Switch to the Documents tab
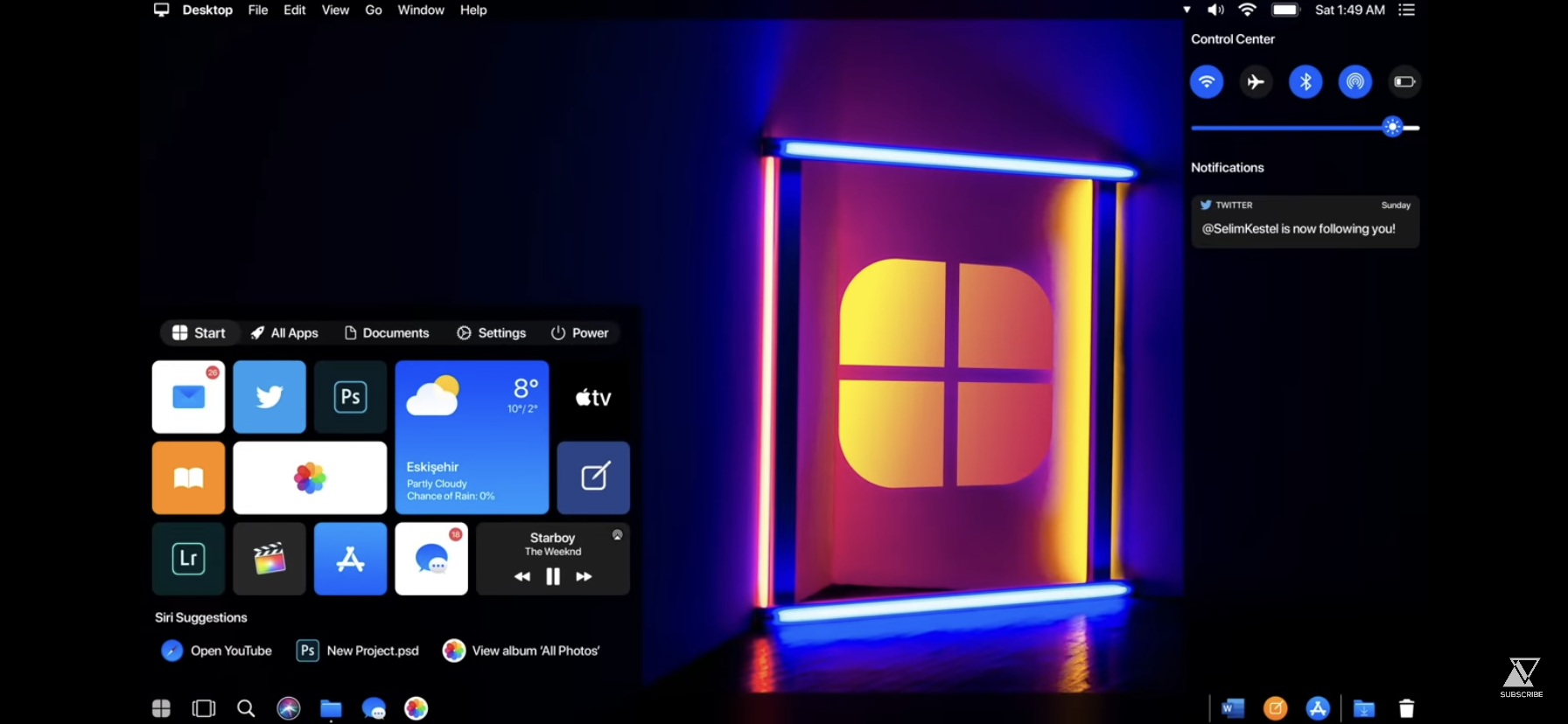 click(387, 333)
